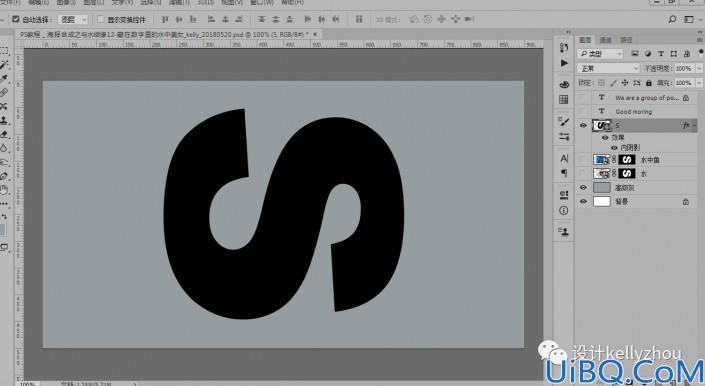Viewport: 705px width, 386px height.
Task: Collapse the S layer fx effects arrow
Action: tap(694, 125)
